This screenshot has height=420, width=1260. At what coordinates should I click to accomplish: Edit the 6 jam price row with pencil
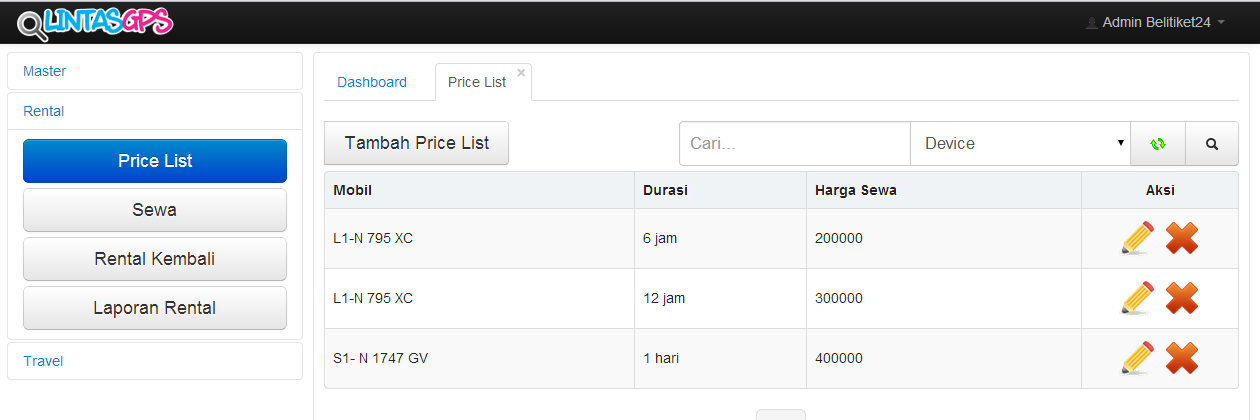pyautogui.click(x=1138, y=238)
